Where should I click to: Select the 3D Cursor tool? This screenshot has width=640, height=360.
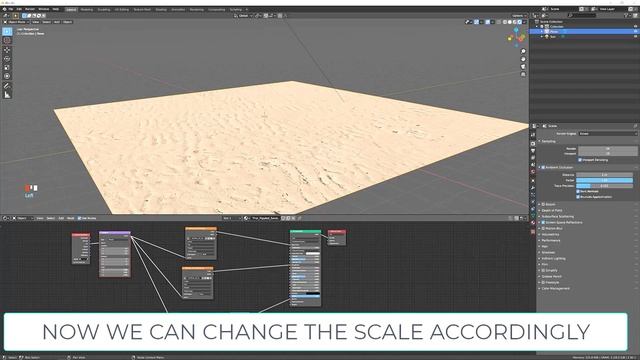tap(7, 40)
